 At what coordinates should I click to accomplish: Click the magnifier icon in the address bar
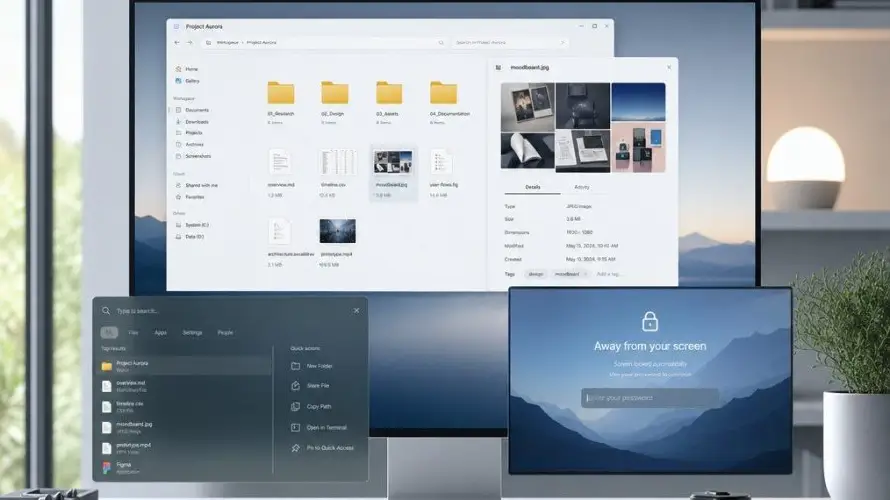click(441, 43)
